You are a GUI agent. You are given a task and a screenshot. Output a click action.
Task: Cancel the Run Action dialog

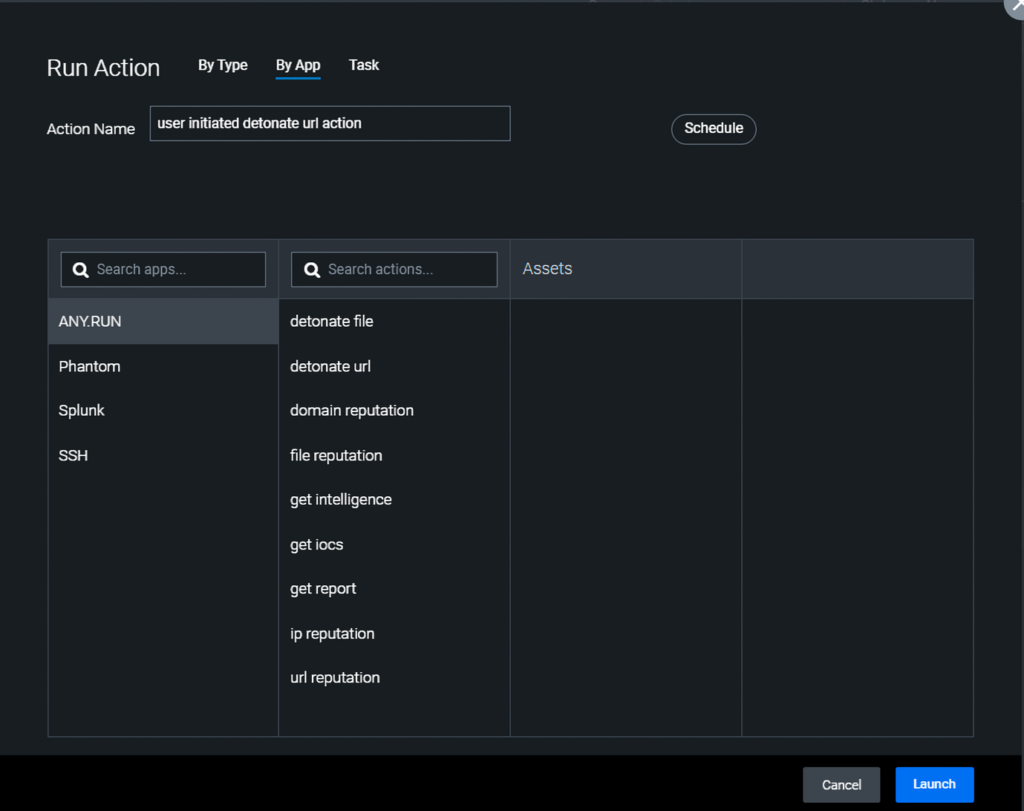pyautogui.click(x=841, y=785)
